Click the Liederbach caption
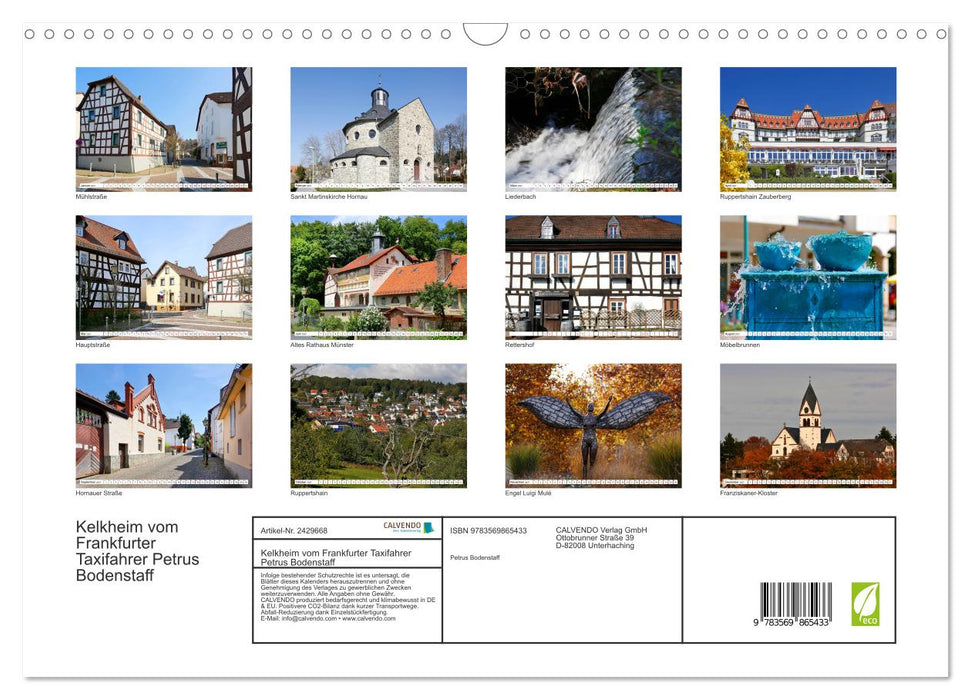971x700 pixels. (520, 197)
